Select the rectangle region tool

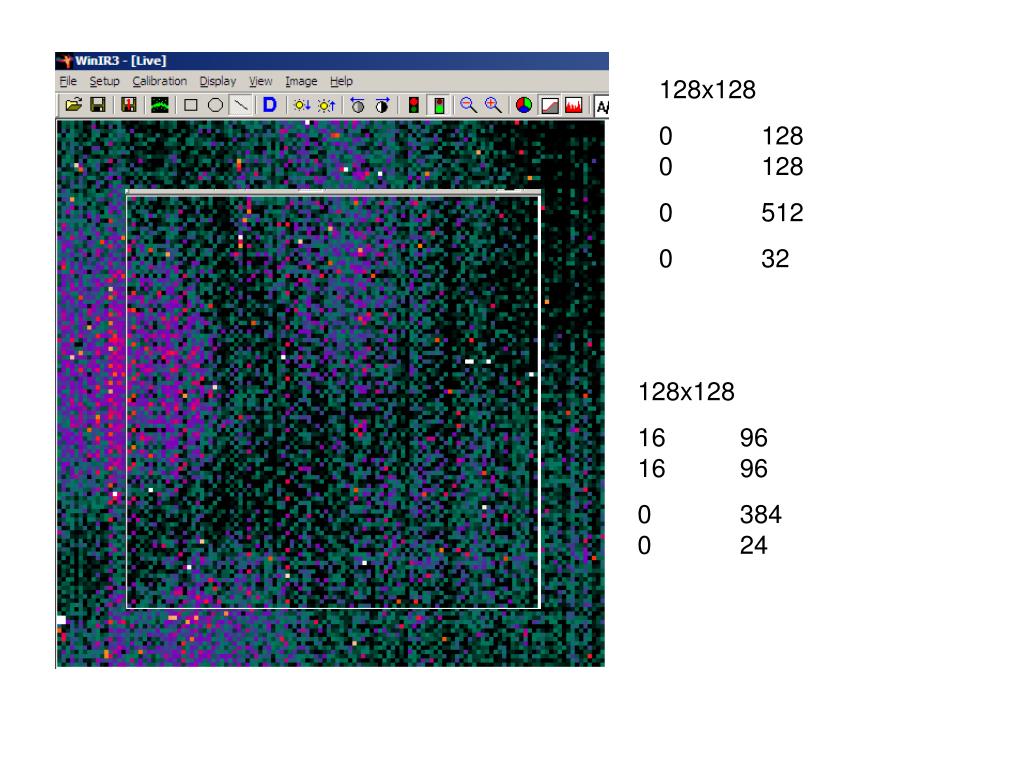(190, 105)
